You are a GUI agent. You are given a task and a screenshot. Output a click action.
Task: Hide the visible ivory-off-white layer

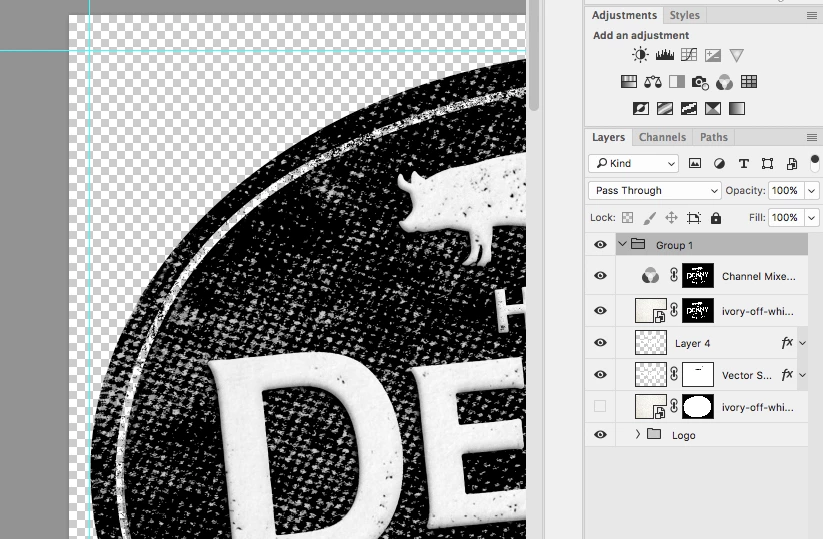(x=600, y=310)
